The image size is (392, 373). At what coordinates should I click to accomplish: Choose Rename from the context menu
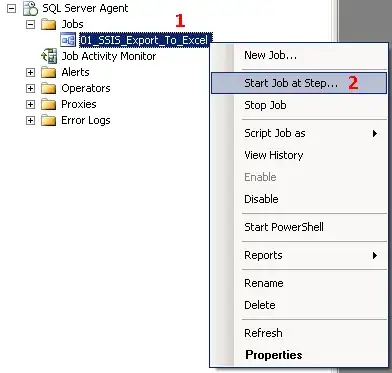pyautogui.click(x=299, y=283)
